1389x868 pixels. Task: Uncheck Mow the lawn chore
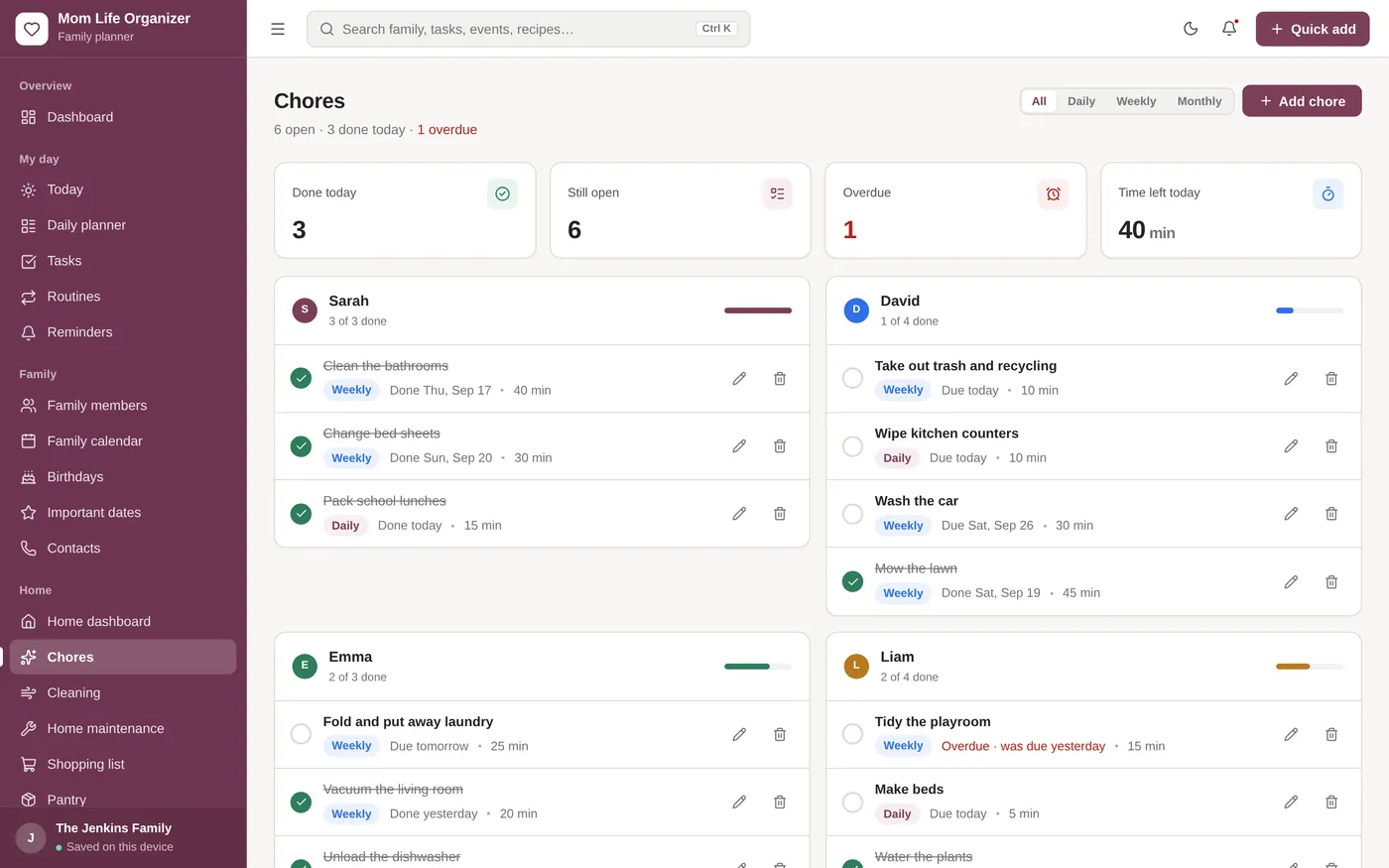point(852,581)
